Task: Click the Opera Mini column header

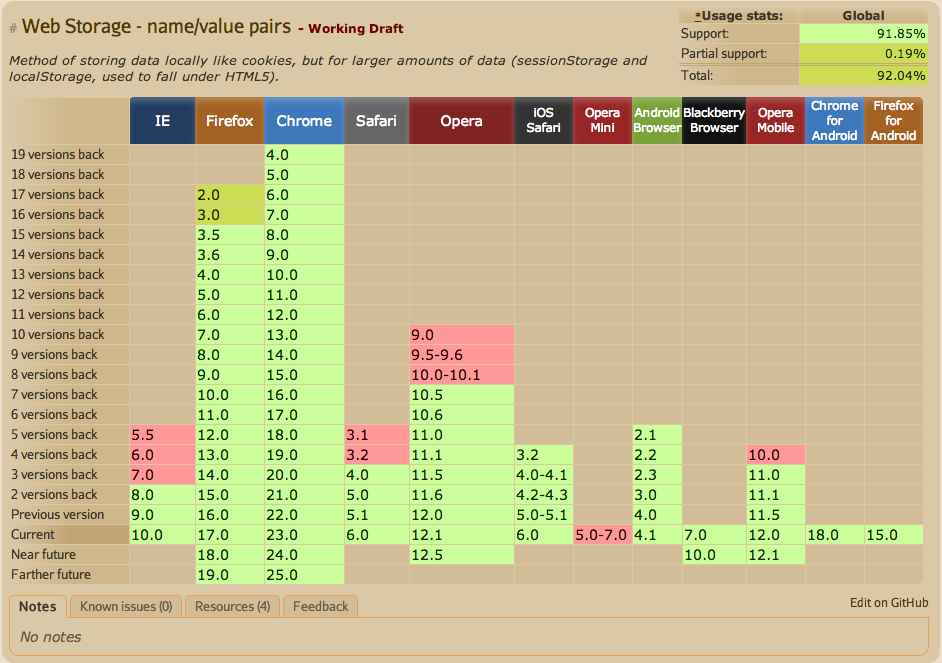Action: pyautogui.click(x=602, y=121)
